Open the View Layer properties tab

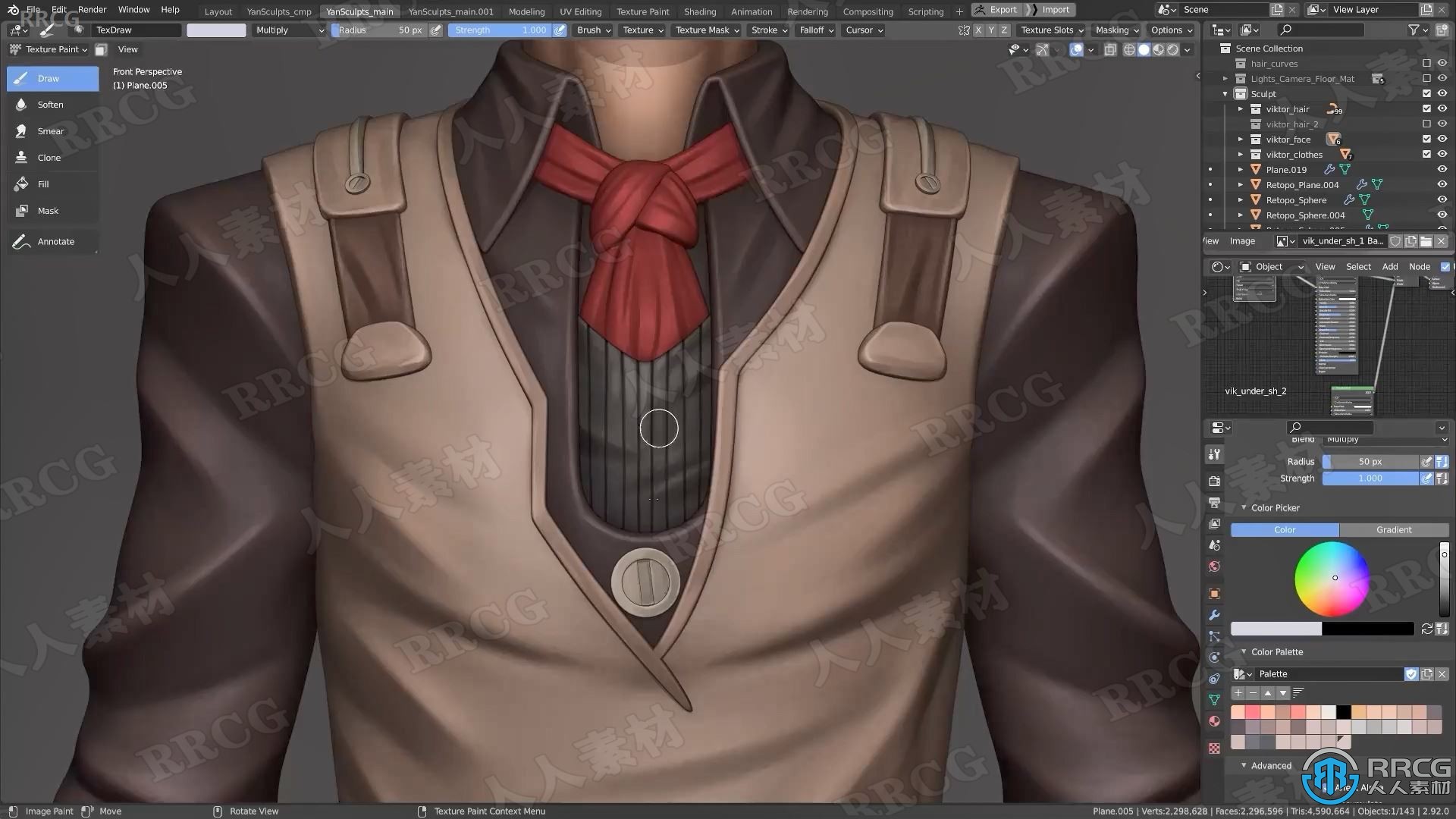(1214, 524)
